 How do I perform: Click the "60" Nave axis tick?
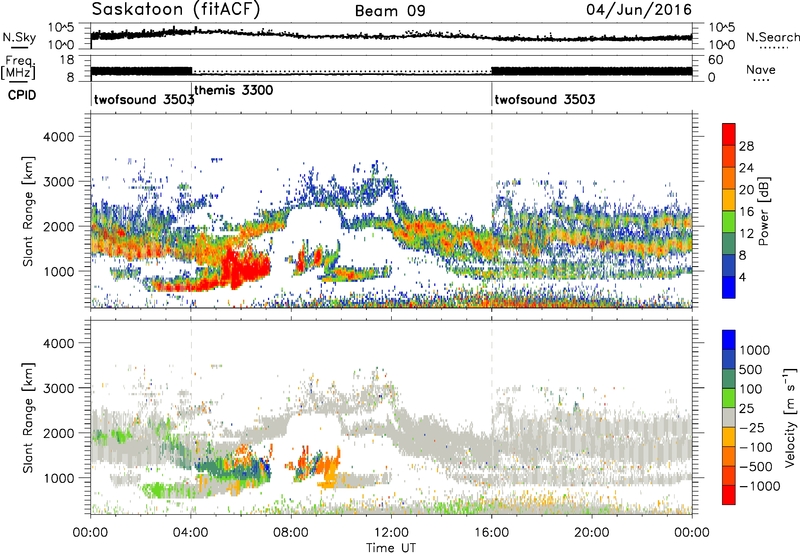[716, 60]
